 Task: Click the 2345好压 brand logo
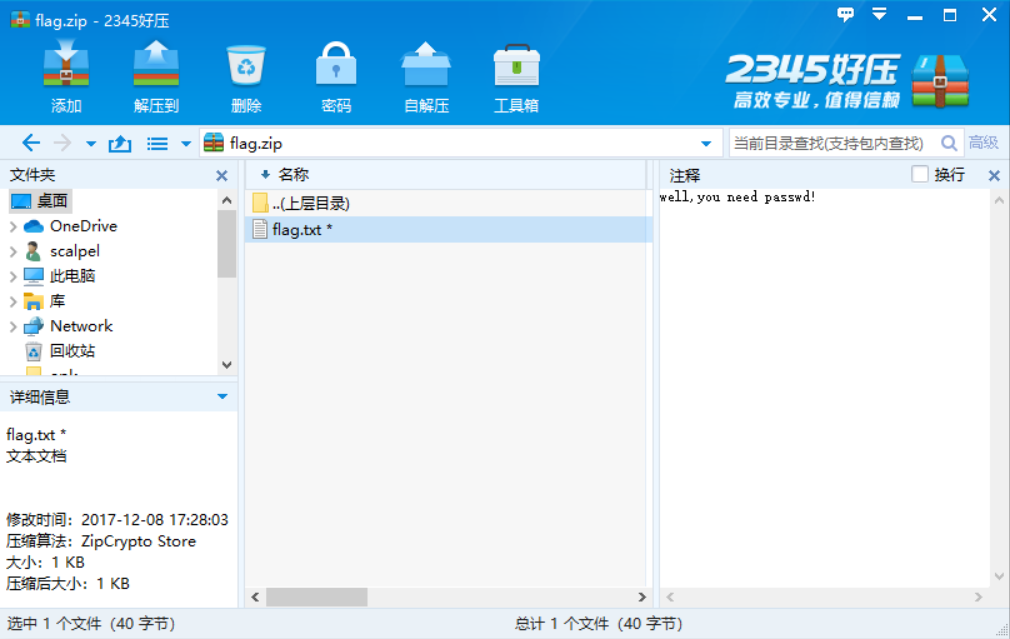[847, 81]
